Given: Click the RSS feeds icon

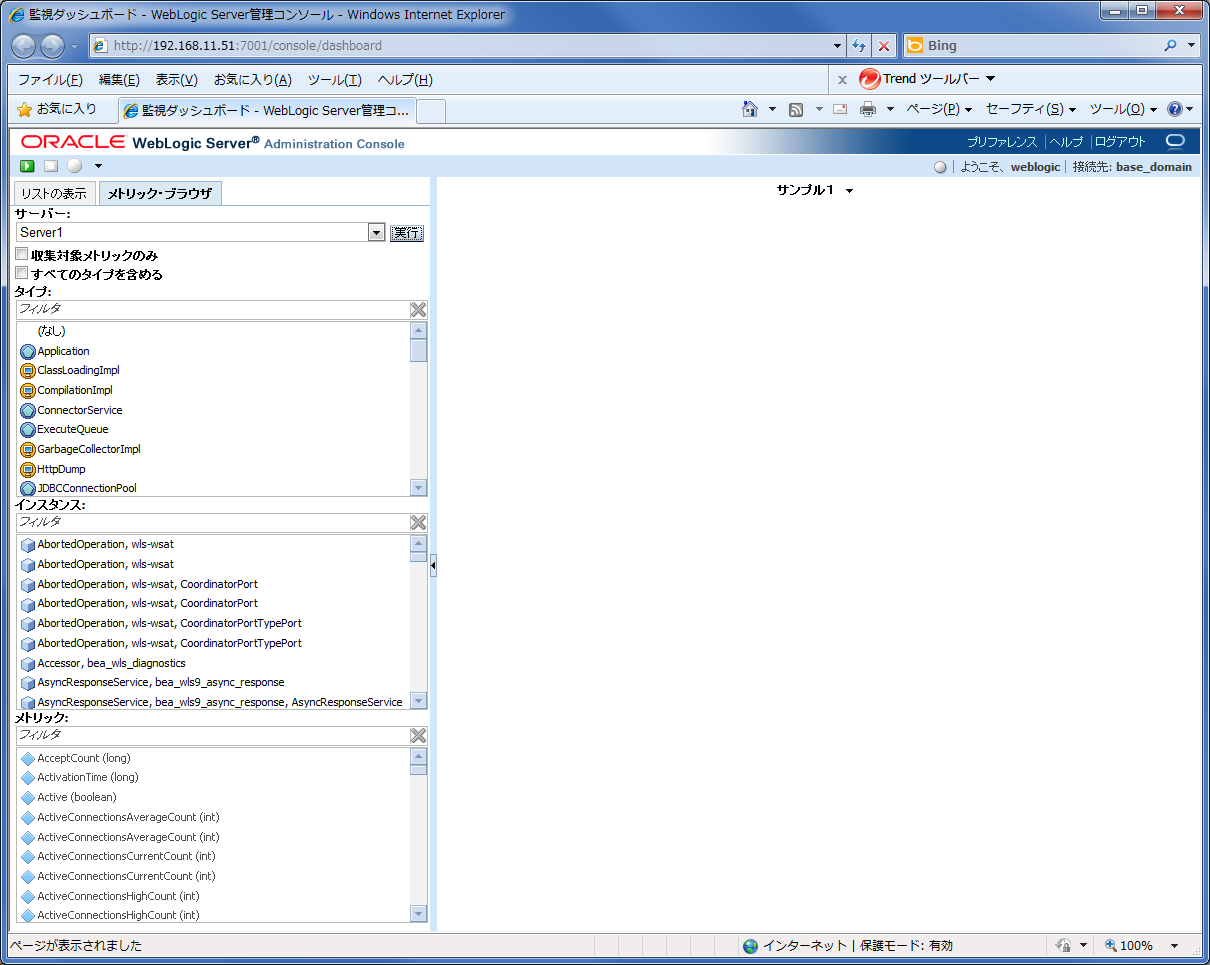Looking at the screenshot, I should 797,109.
